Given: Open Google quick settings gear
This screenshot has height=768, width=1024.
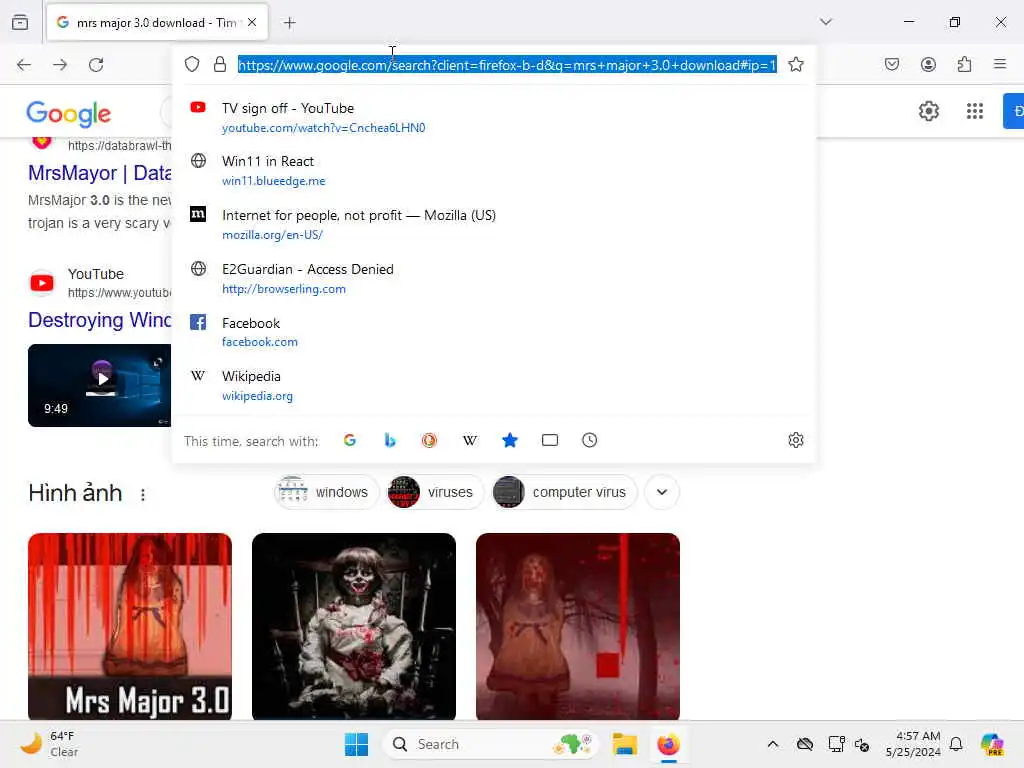Looking at the screenshot, I should [x=929, y=111].
